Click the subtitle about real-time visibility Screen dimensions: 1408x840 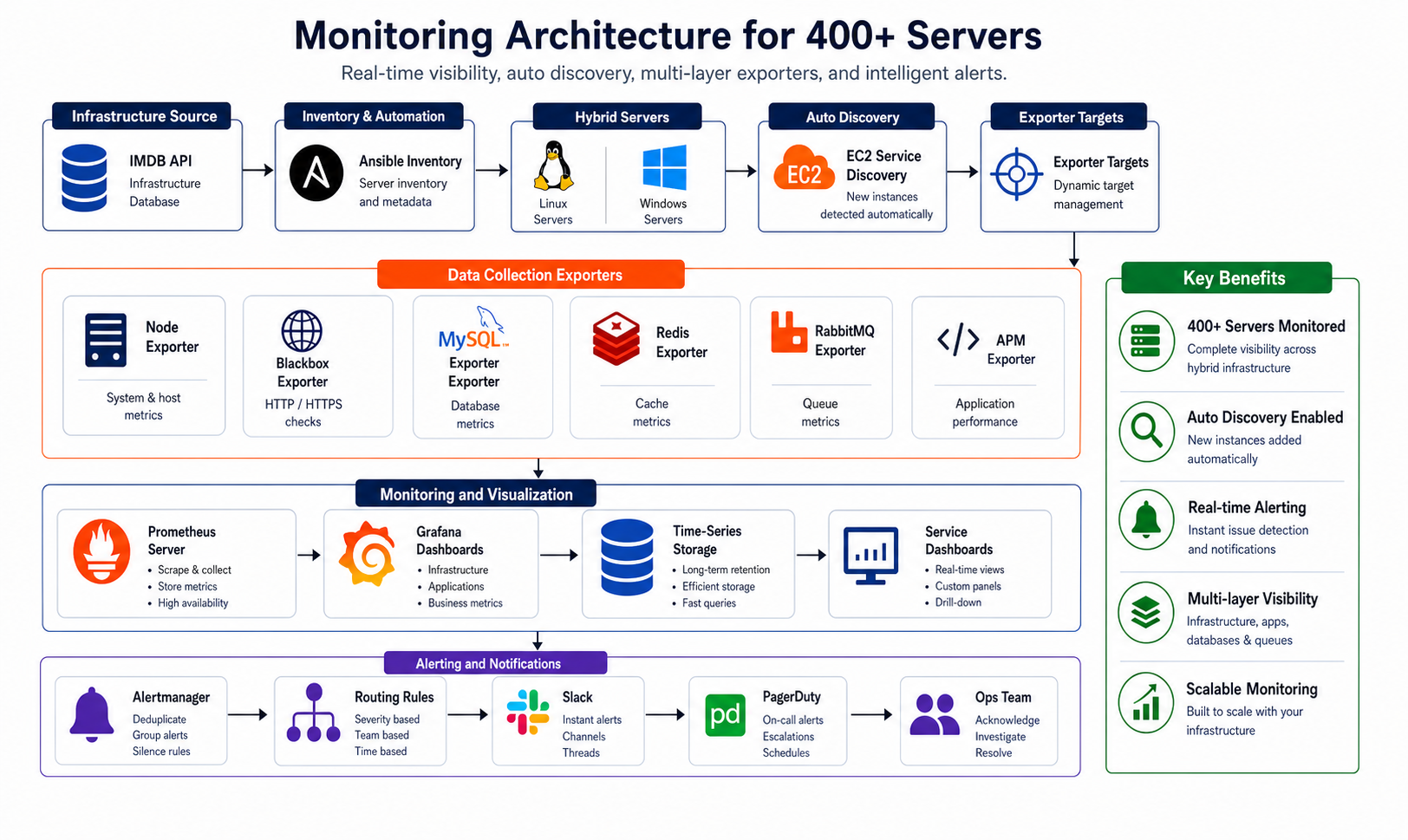point(674,73)
